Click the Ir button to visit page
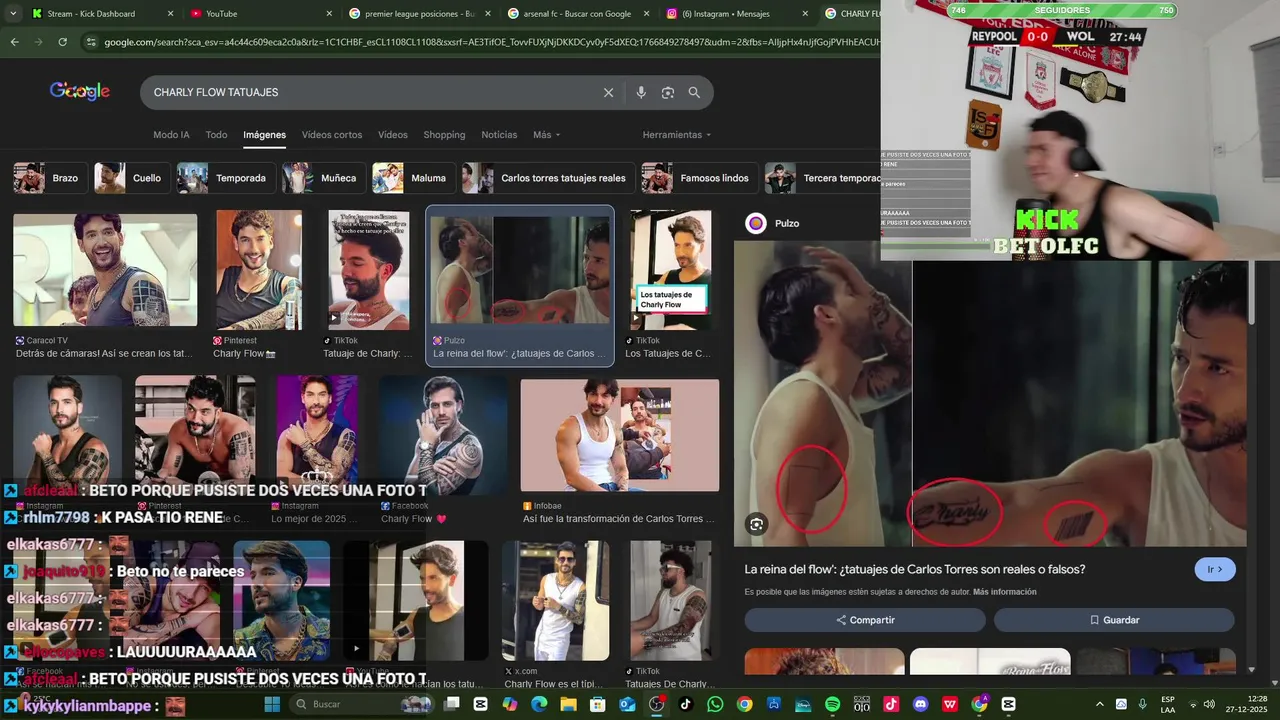The width and height of the screenshot is (1280, 720). (1215, 569)
